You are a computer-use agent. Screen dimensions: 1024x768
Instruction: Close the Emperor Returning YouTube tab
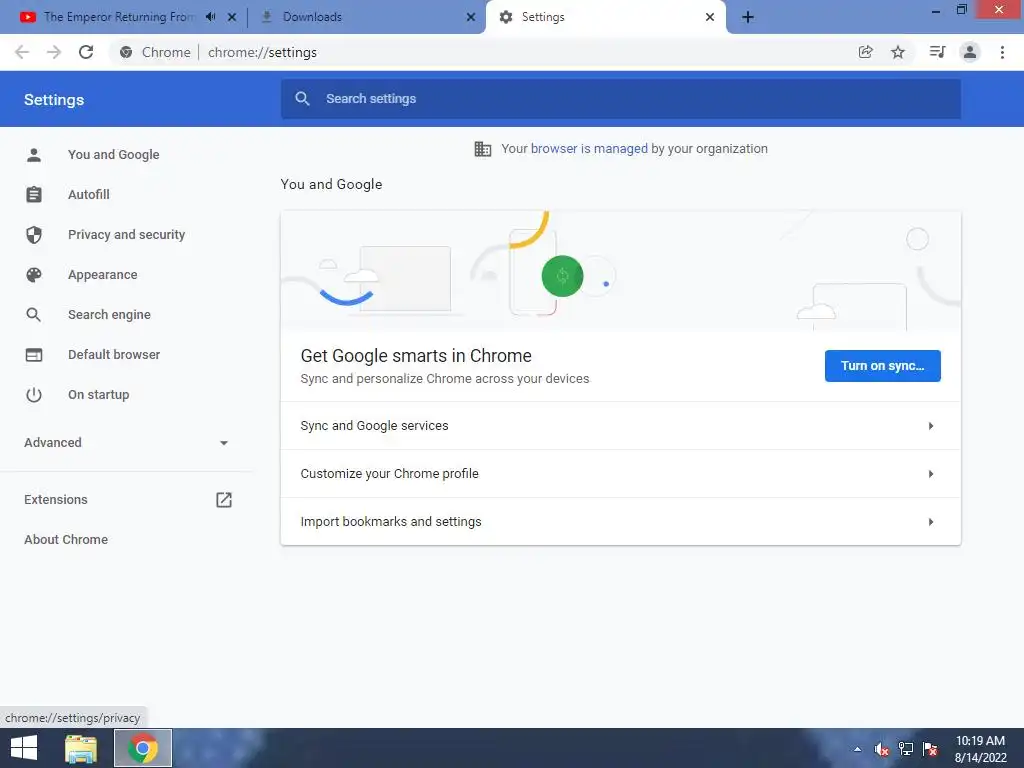tap(232, 17)
